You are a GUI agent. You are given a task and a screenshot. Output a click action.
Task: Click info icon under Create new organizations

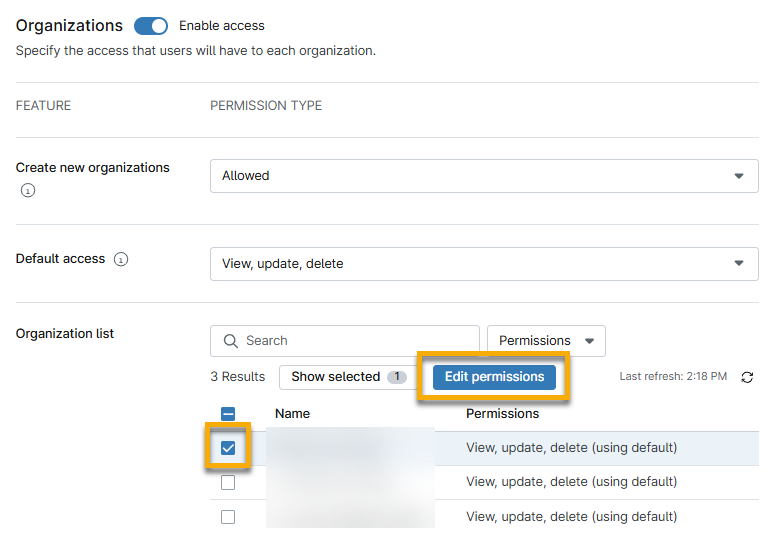(x=28, y=191)
